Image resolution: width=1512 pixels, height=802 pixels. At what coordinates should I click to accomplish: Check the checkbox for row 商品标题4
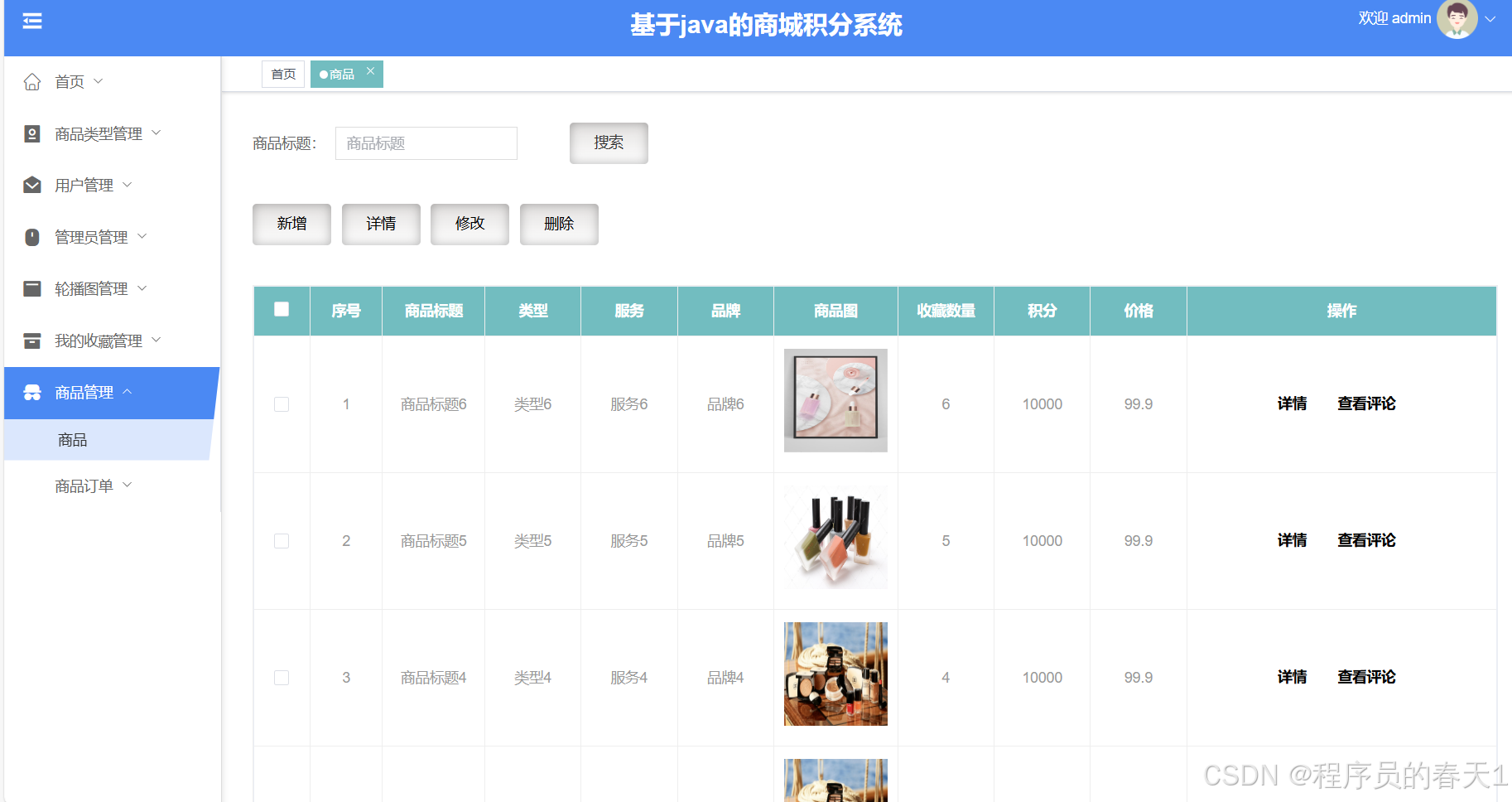coord(282,678)
